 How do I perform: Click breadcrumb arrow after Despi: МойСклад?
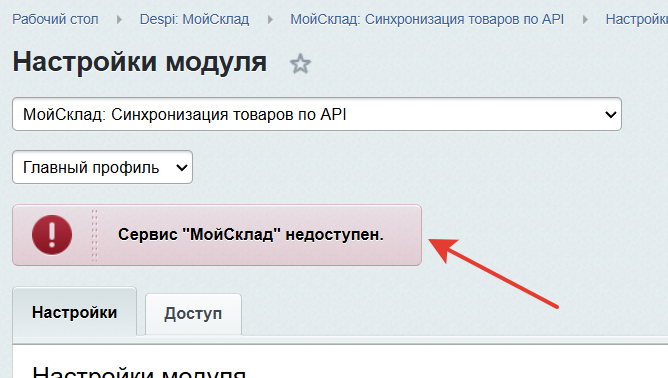click(270, 20)
